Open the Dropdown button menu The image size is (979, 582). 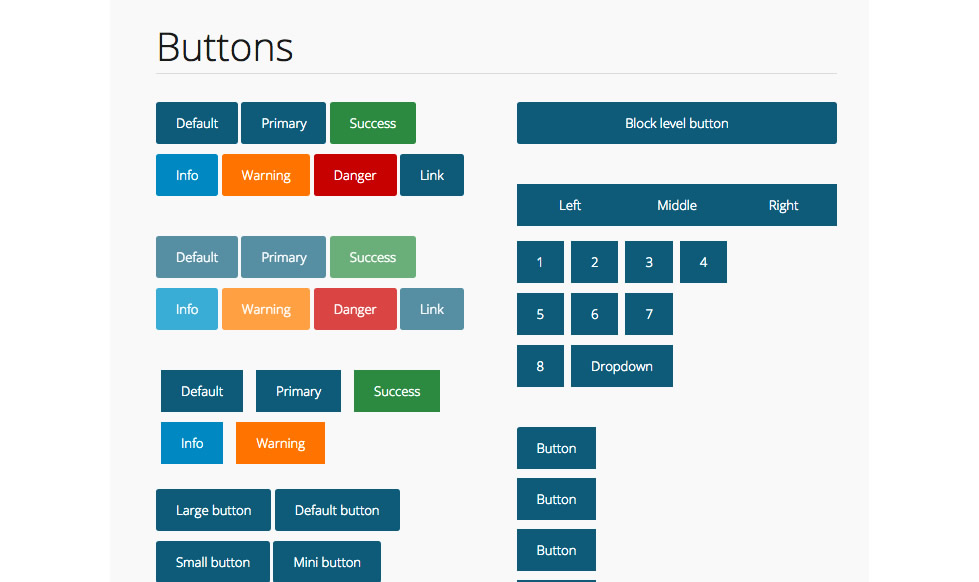(621, 365)
